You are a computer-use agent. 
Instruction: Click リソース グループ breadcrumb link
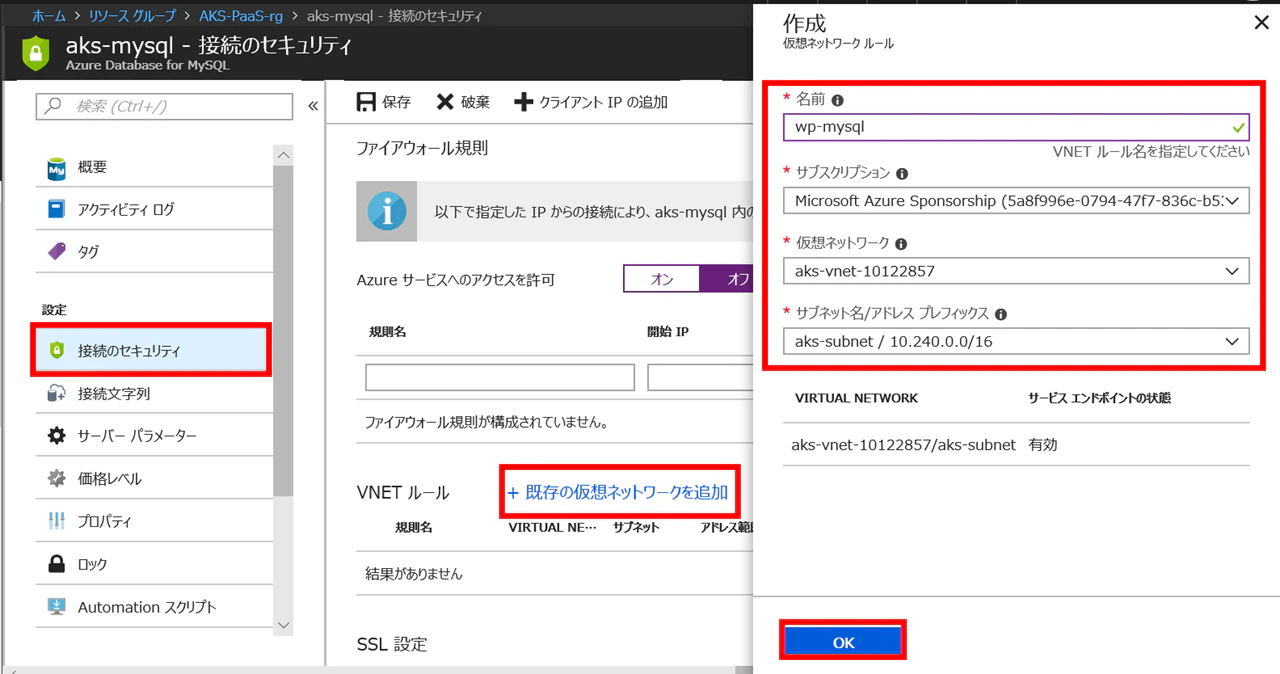pyautogui.click(x=133, y=16)
